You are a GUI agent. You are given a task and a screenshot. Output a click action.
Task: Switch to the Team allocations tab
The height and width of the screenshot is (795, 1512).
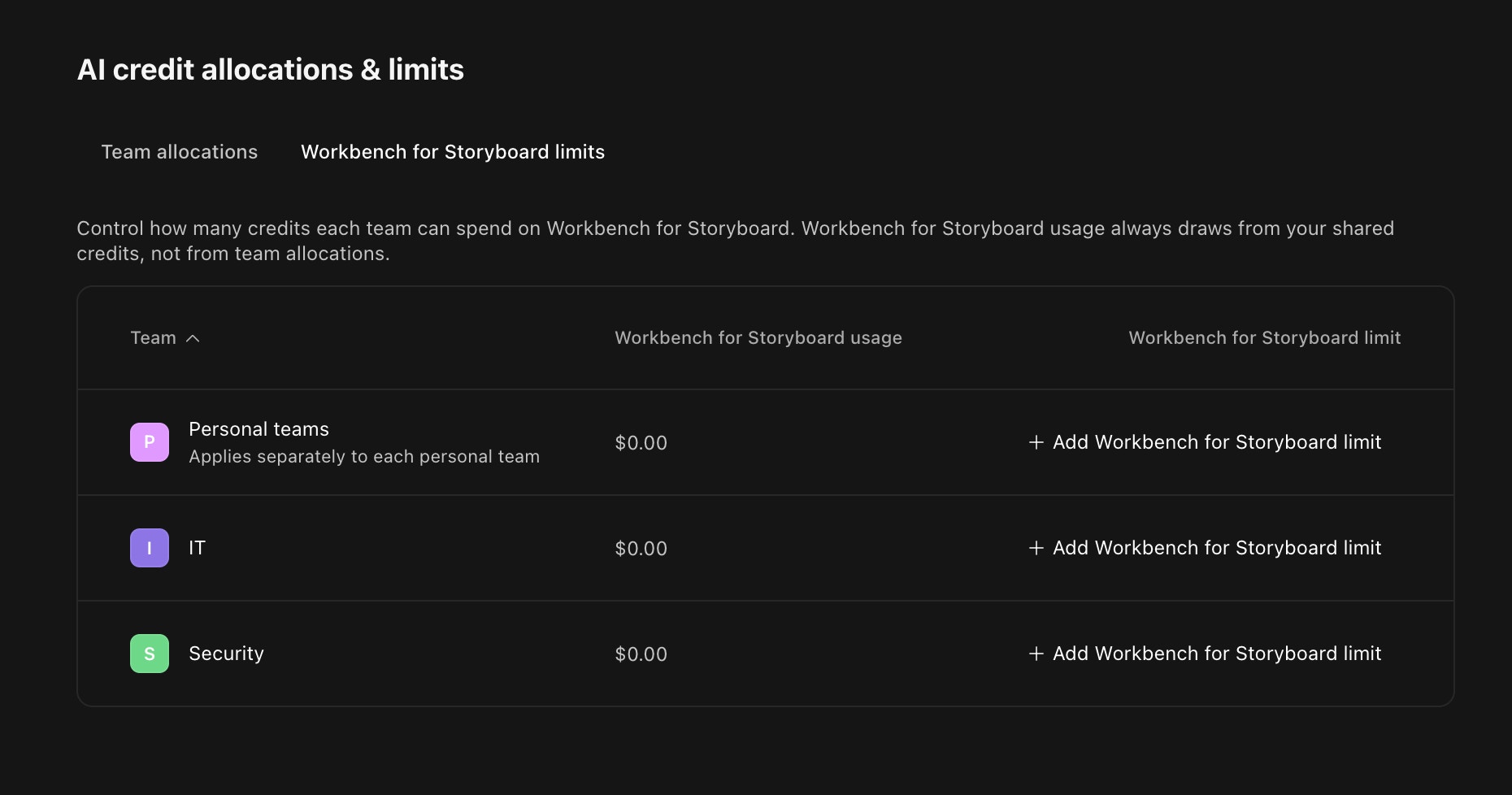pos(180,152)
